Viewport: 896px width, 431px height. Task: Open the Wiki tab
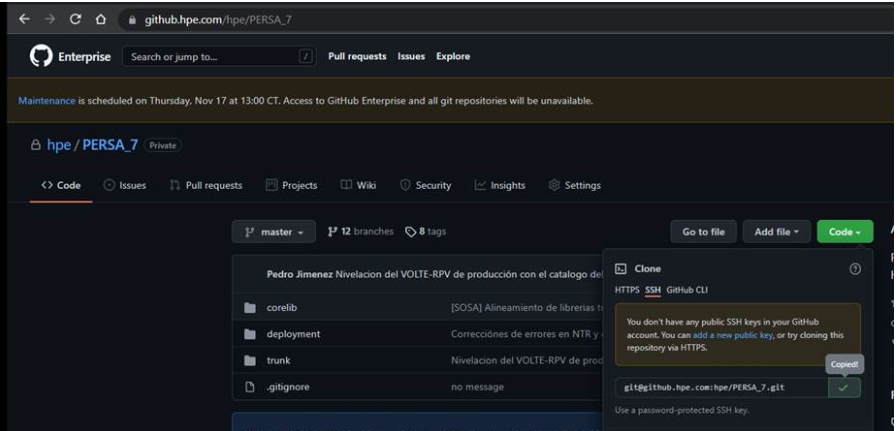coord(358,185)
